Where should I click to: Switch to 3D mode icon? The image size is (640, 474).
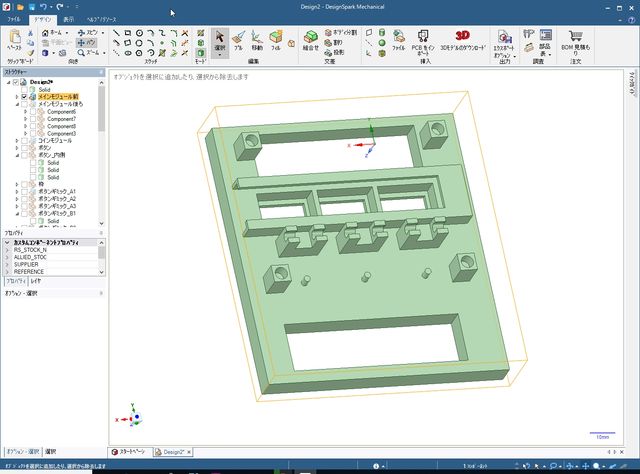tap(200, 53)
